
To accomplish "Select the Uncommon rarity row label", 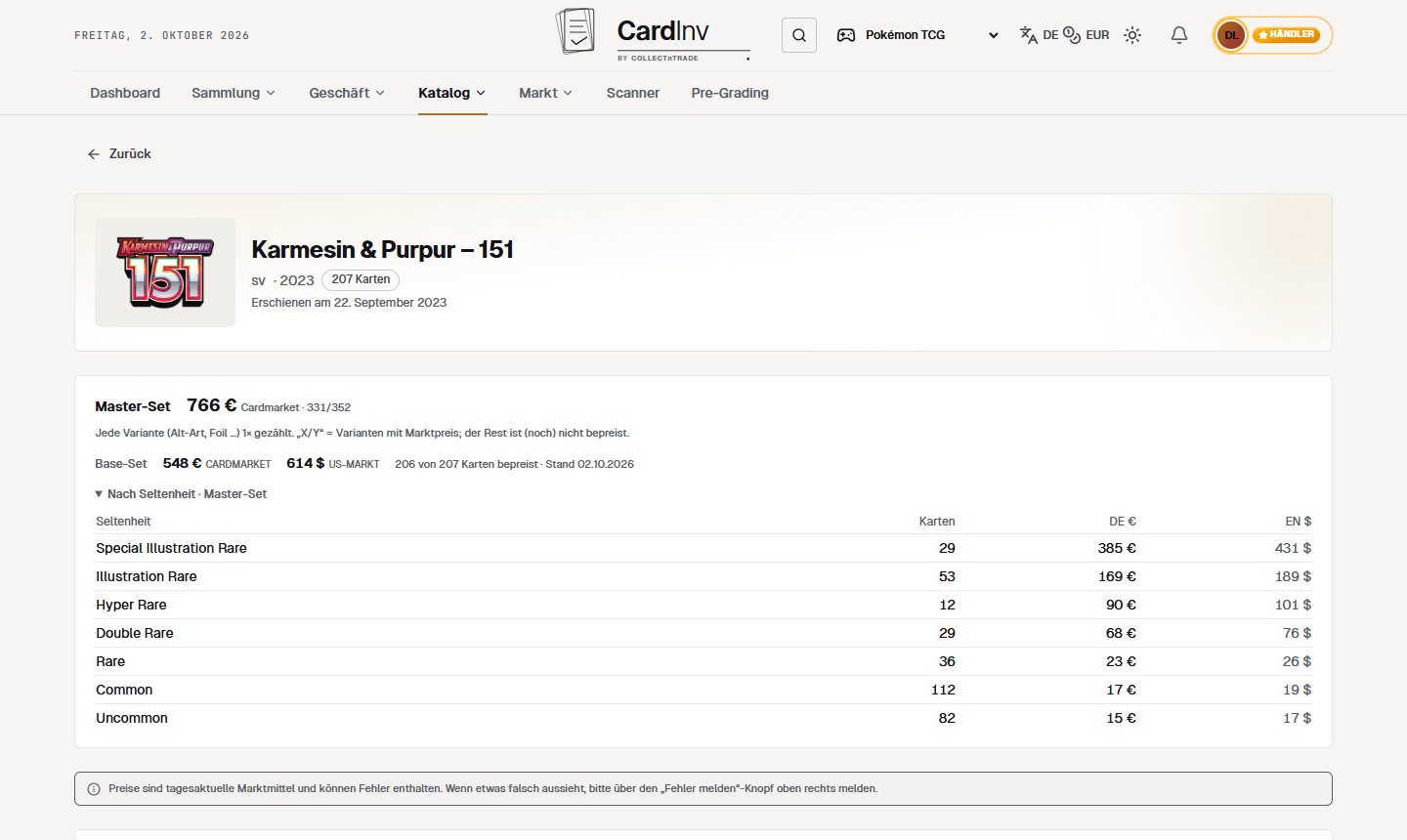I will [x=132, y=718].
